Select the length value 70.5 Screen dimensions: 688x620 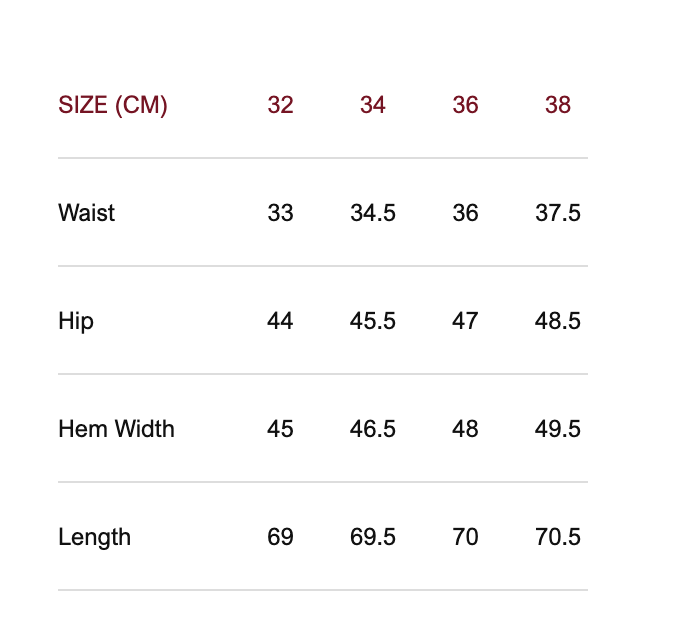558,537
